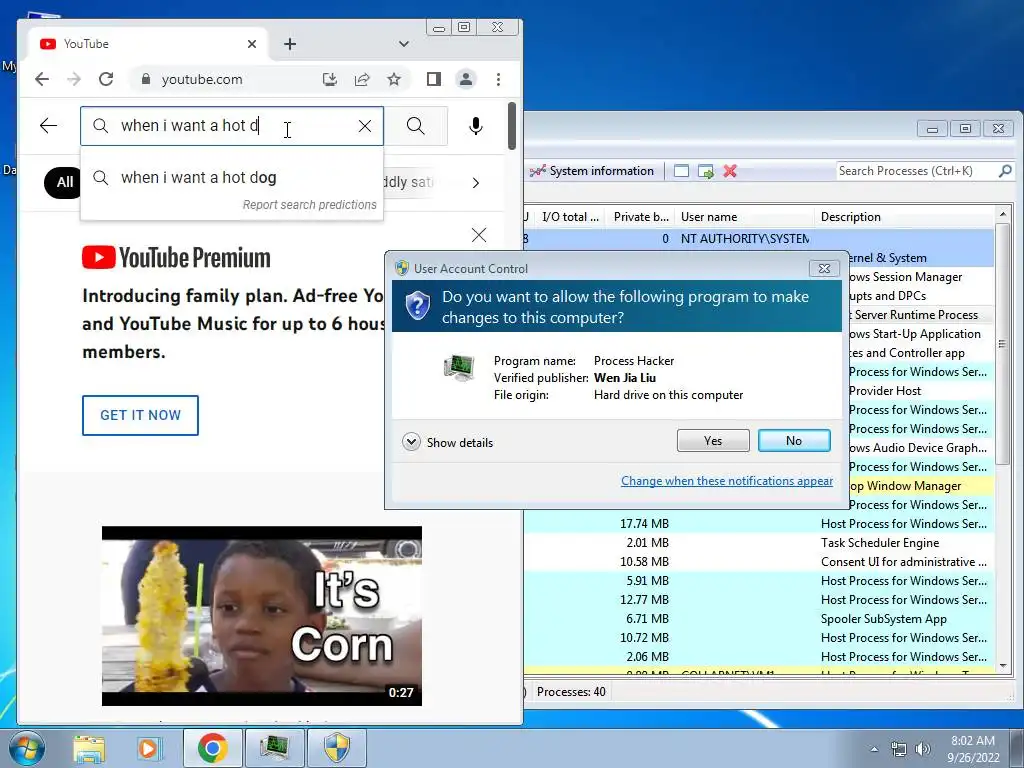Click the find window and thread icon
1024x768 pixels.
pyautogui.click(x=706, y=171)
